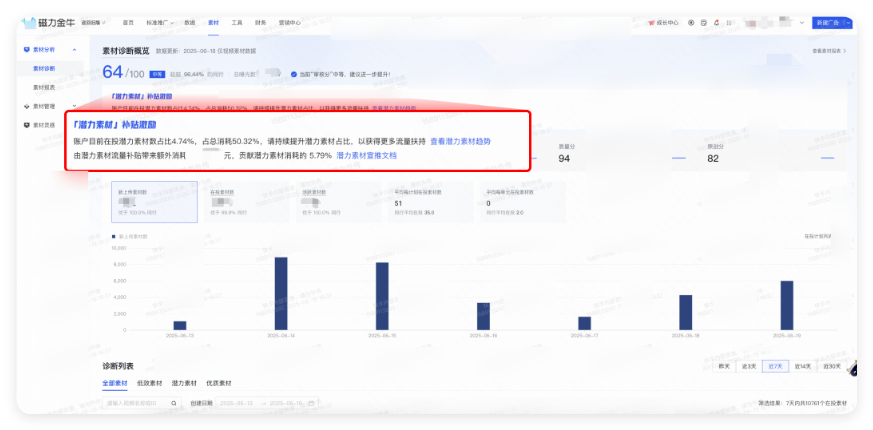Click the 素材管理 sidebar icon

(27, 106)
